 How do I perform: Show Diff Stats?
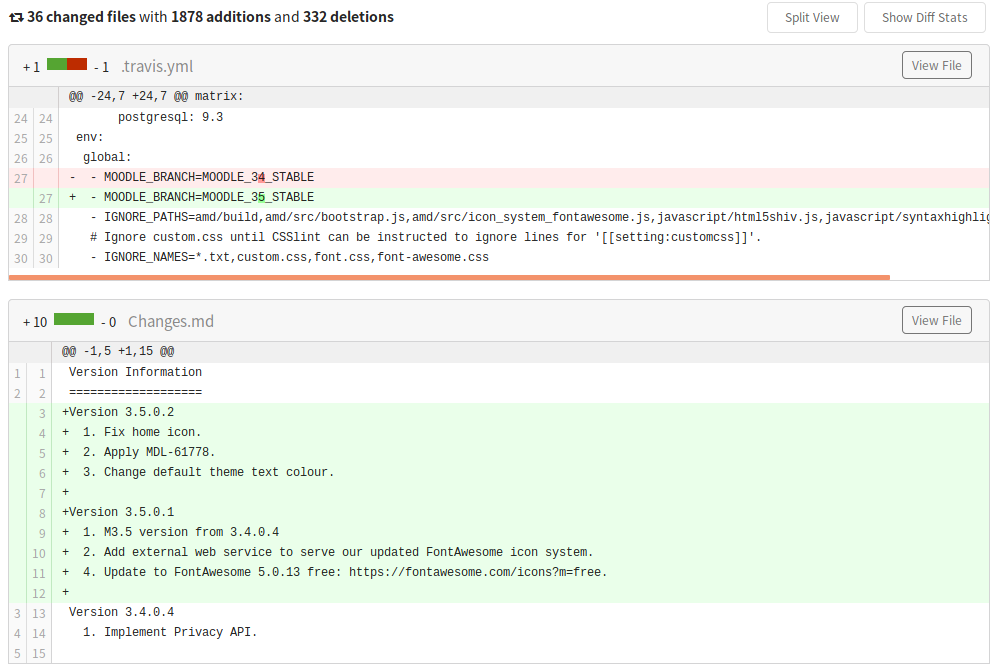[925, 18]
